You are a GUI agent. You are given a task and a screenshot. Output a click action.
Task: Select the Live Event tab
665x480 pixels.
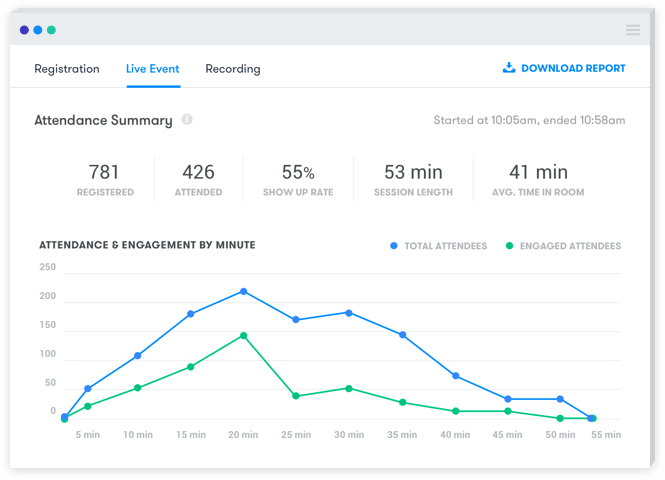[153, 69]
